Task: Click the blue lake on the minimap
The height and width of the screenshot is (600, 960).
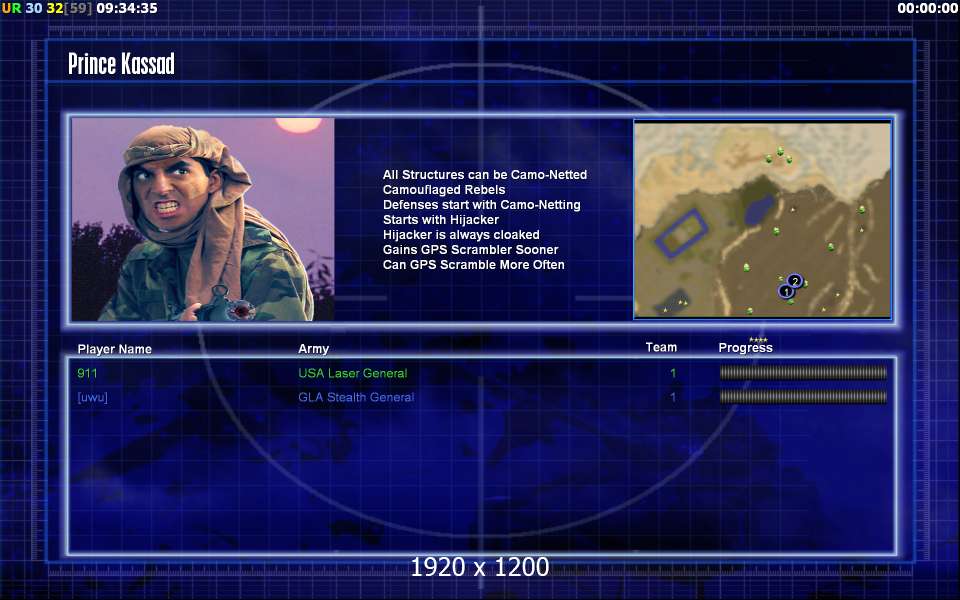Action: [x=759, y=209]
